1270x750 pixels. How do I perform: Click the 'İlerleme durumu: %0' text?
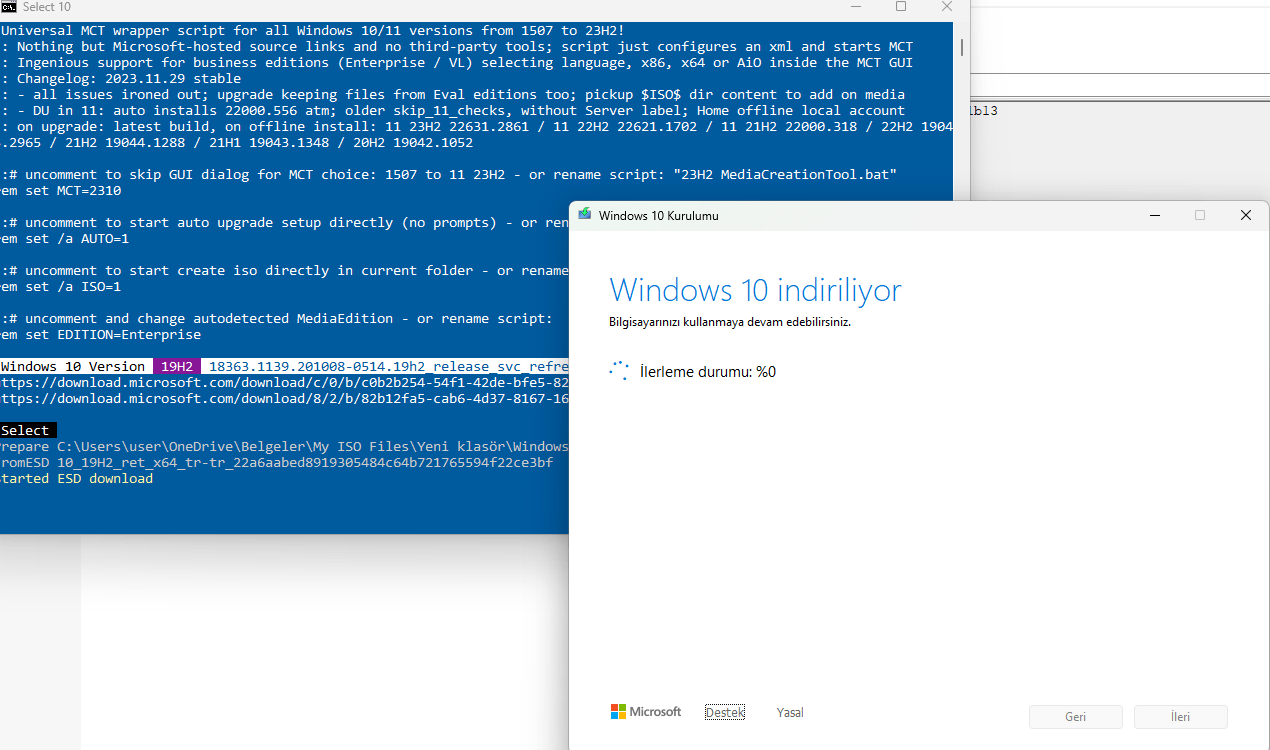pos(708,372)
